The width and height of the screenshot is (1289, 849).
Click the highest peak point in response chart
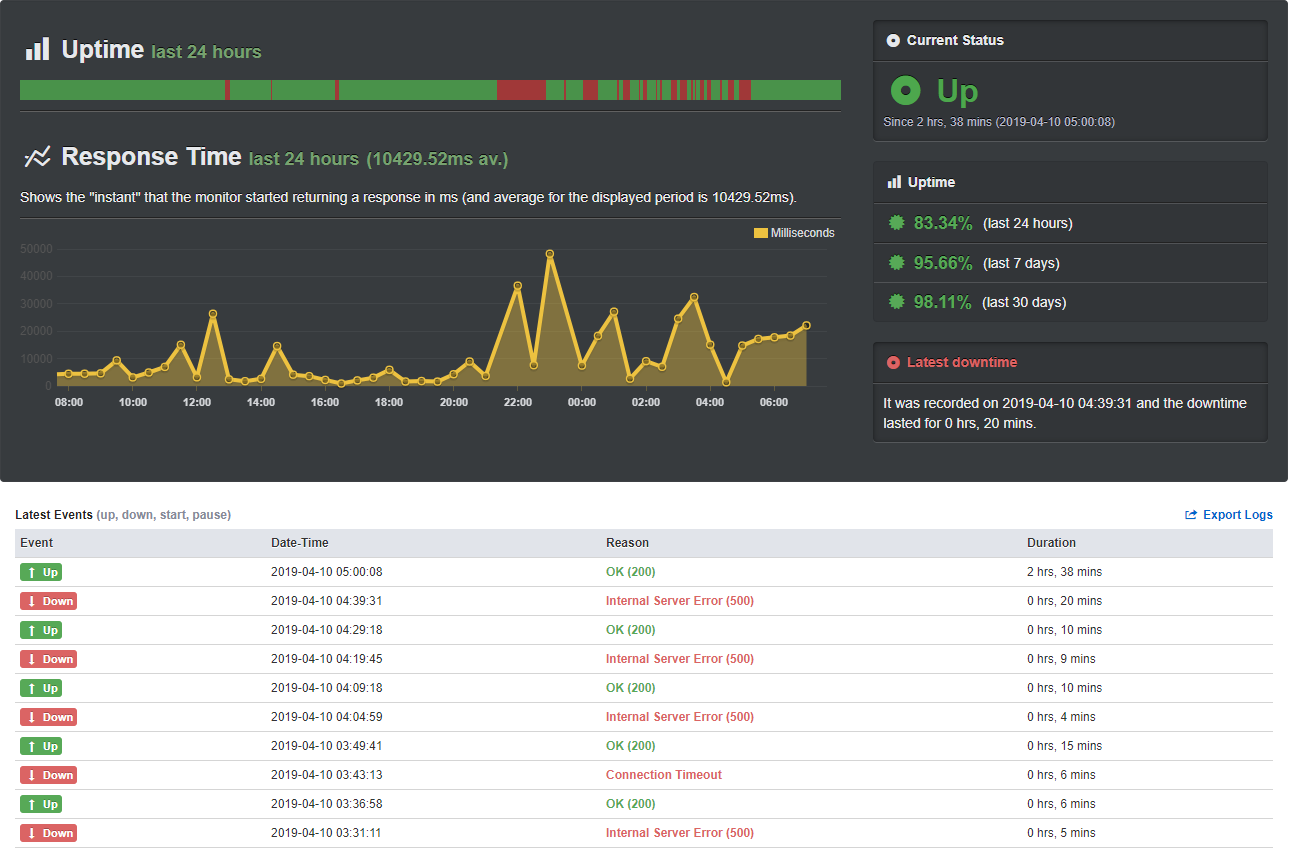pyautogui.click(x=550, y=254)
